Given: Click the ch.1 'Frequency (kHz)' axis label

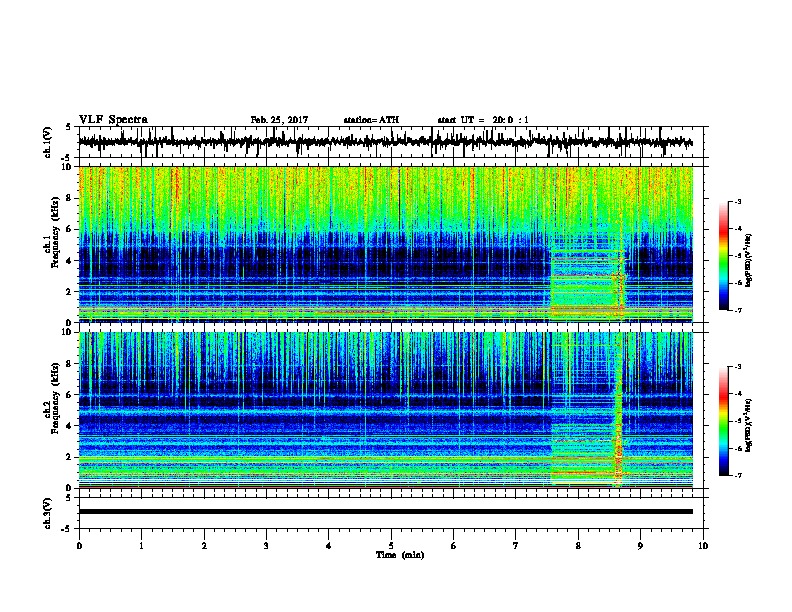Looking at the screenshot, I should (55, 232).
